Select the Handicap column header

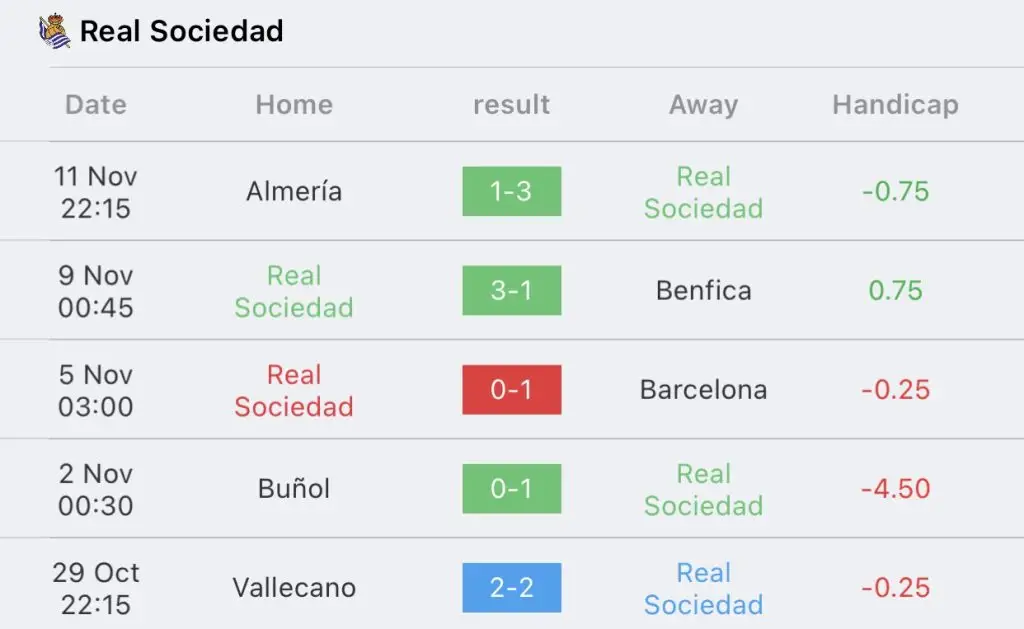point(895,105)
